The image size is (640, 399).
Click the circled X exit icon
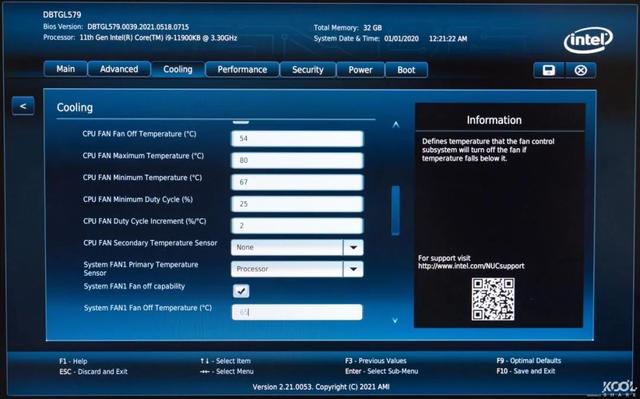(x=580, y=70)
